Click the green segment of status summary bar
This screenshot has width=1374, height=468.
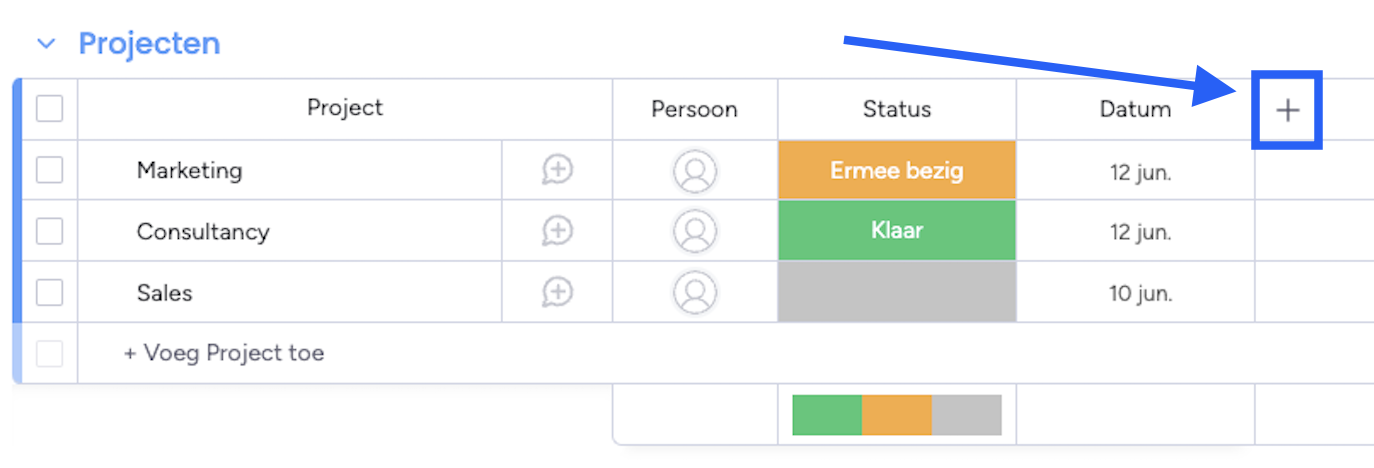click(827, 415)
